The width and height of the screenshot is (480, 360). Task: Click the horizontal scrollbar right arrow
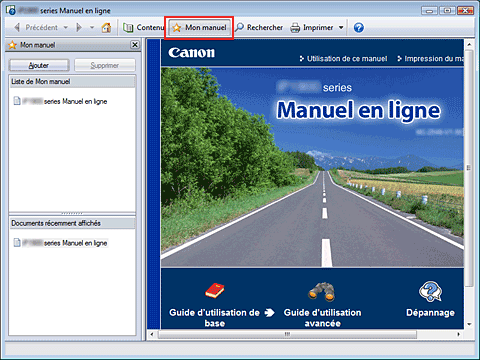[x=459, y=334]
